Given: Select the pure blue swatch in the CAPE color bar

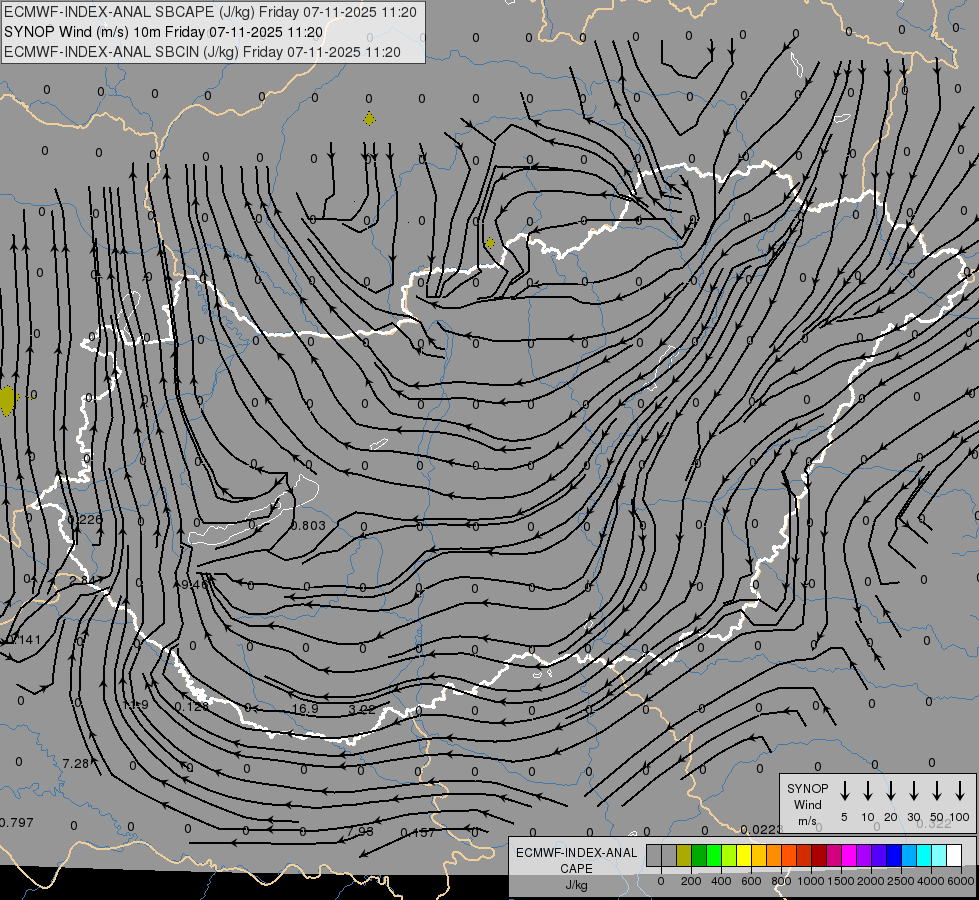Looking at the screenshot, I should 894,855.
